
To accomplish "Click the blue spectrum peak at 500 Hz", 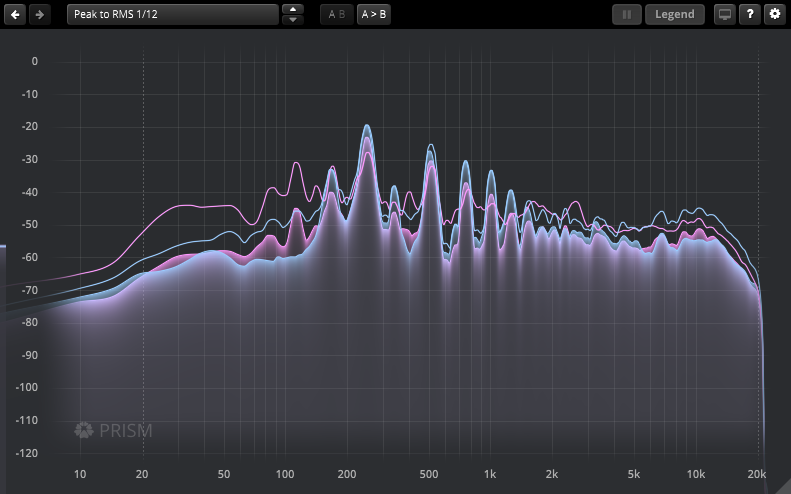I will pos(431,147).
